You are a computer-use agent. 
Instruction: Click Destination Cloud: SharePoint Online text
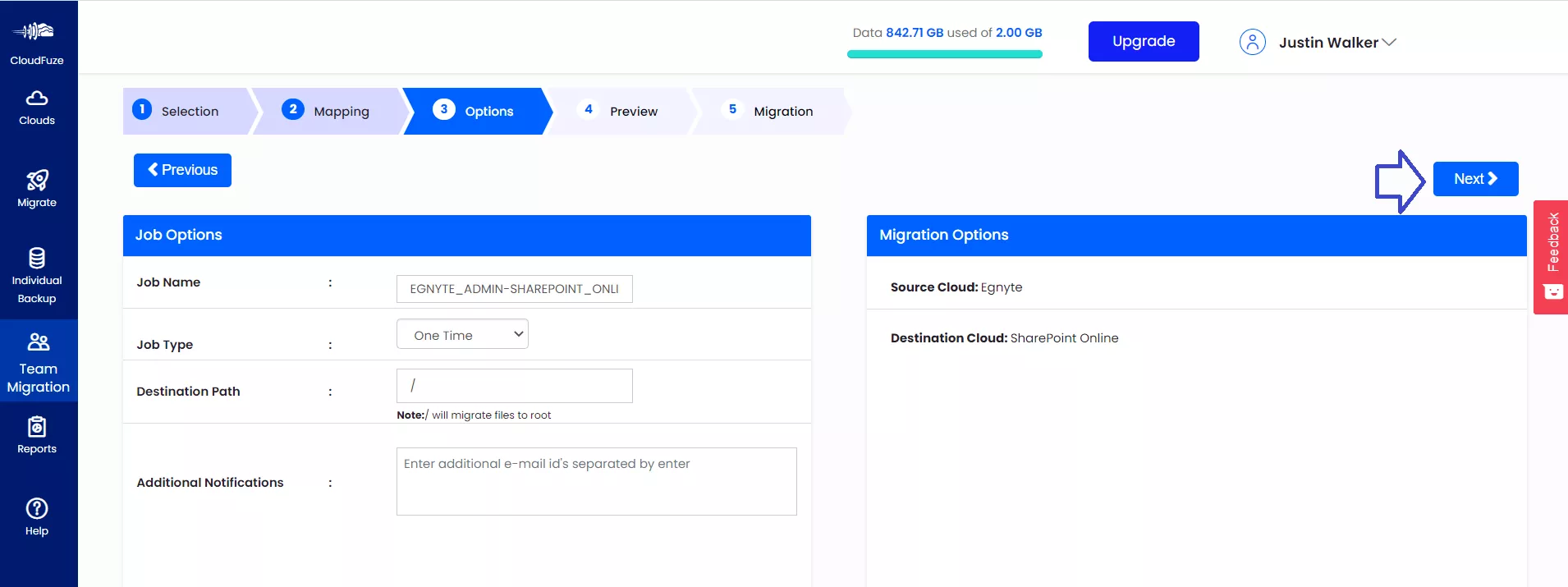[1004, 338]
